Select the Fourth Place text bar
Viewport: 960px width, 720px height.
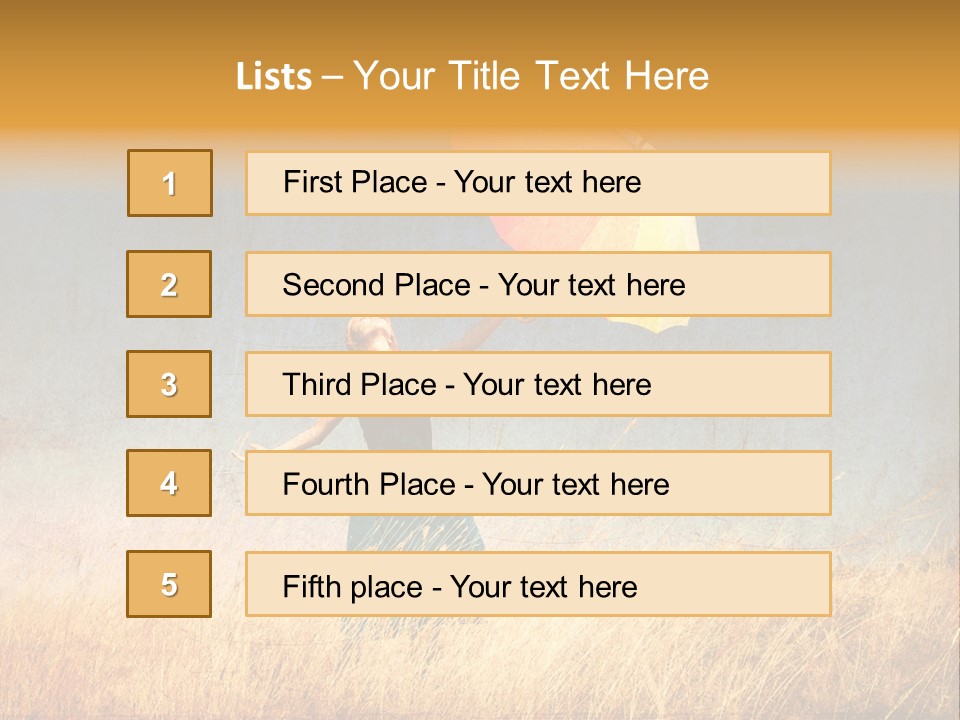click(538, 483)
